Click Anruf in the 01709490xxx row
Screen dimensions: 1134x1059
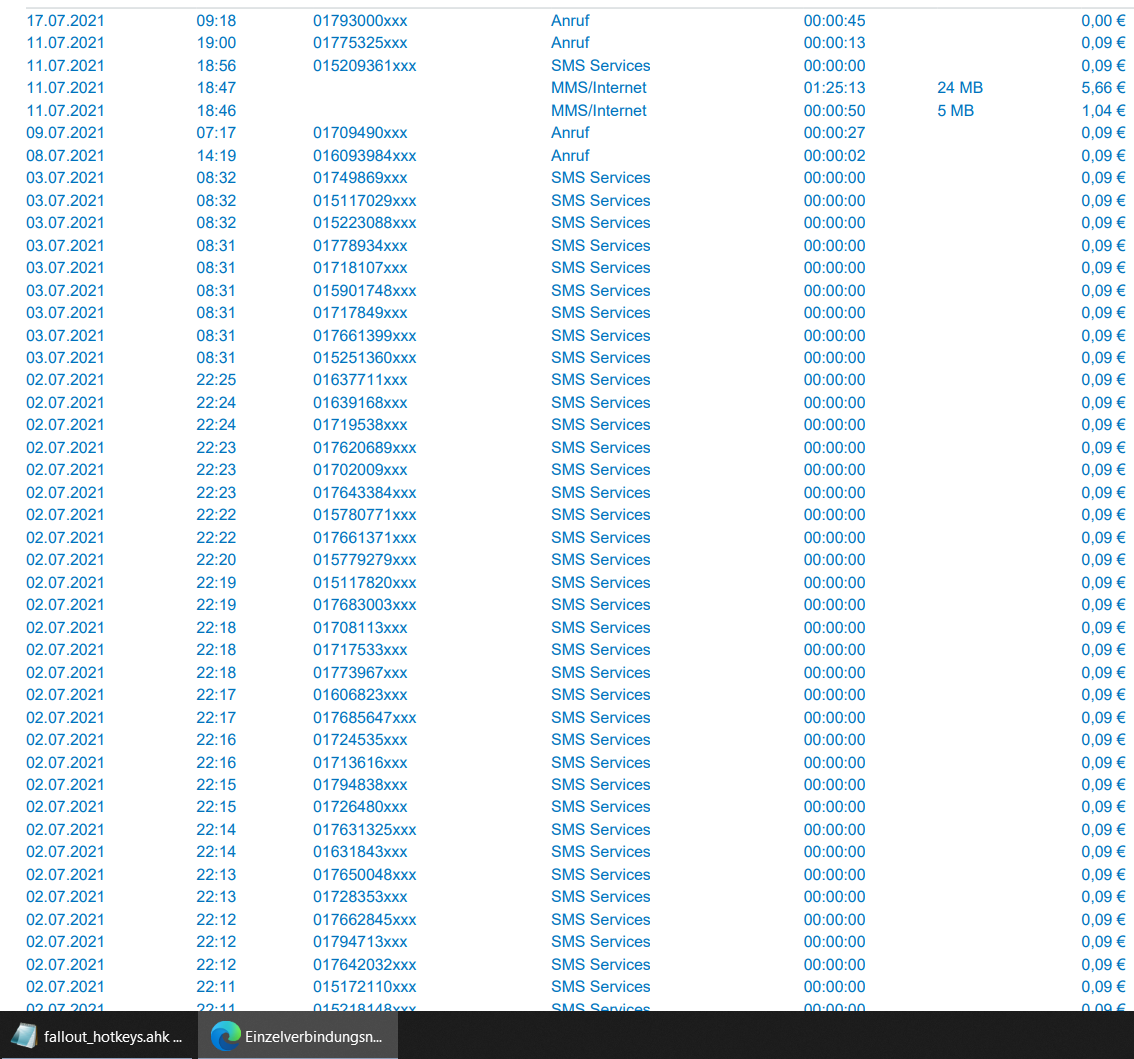[570, 132]
